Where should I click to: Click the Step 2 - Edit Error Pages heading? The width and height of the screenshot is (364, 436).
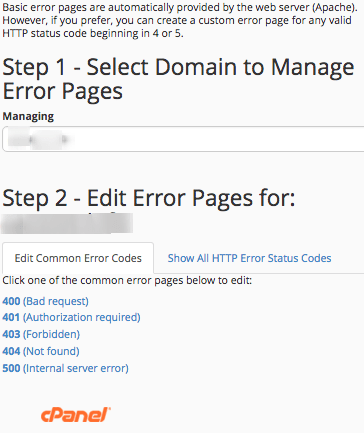(149, 198)
